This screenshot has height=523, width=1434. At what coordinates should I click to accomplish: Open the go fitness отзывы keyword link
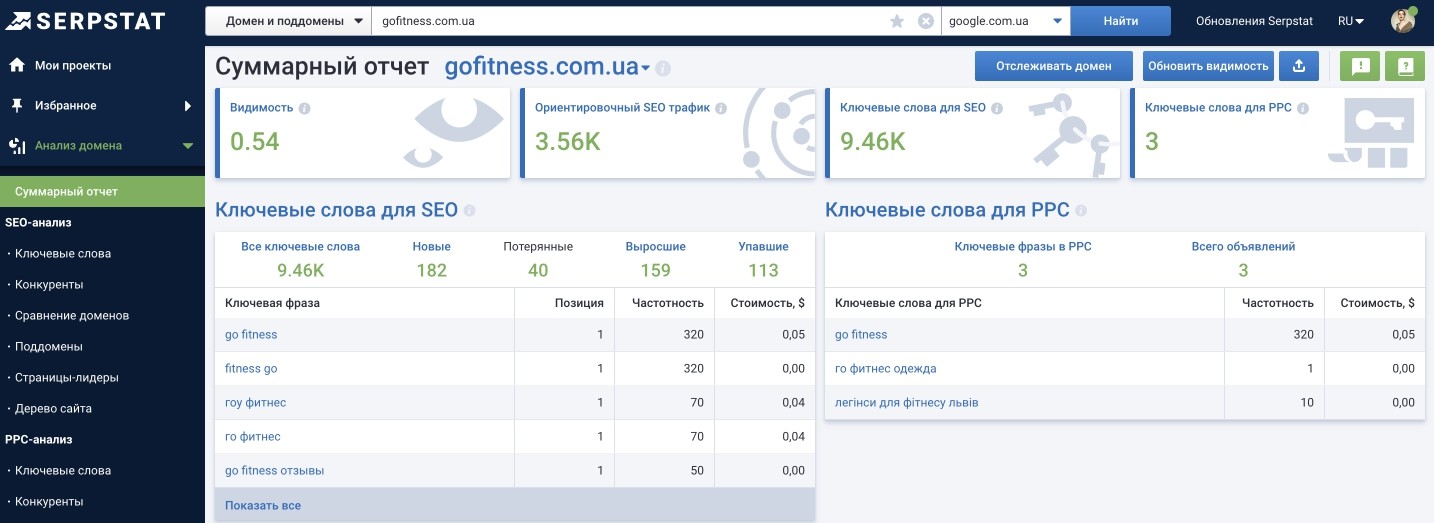point(275,470)
